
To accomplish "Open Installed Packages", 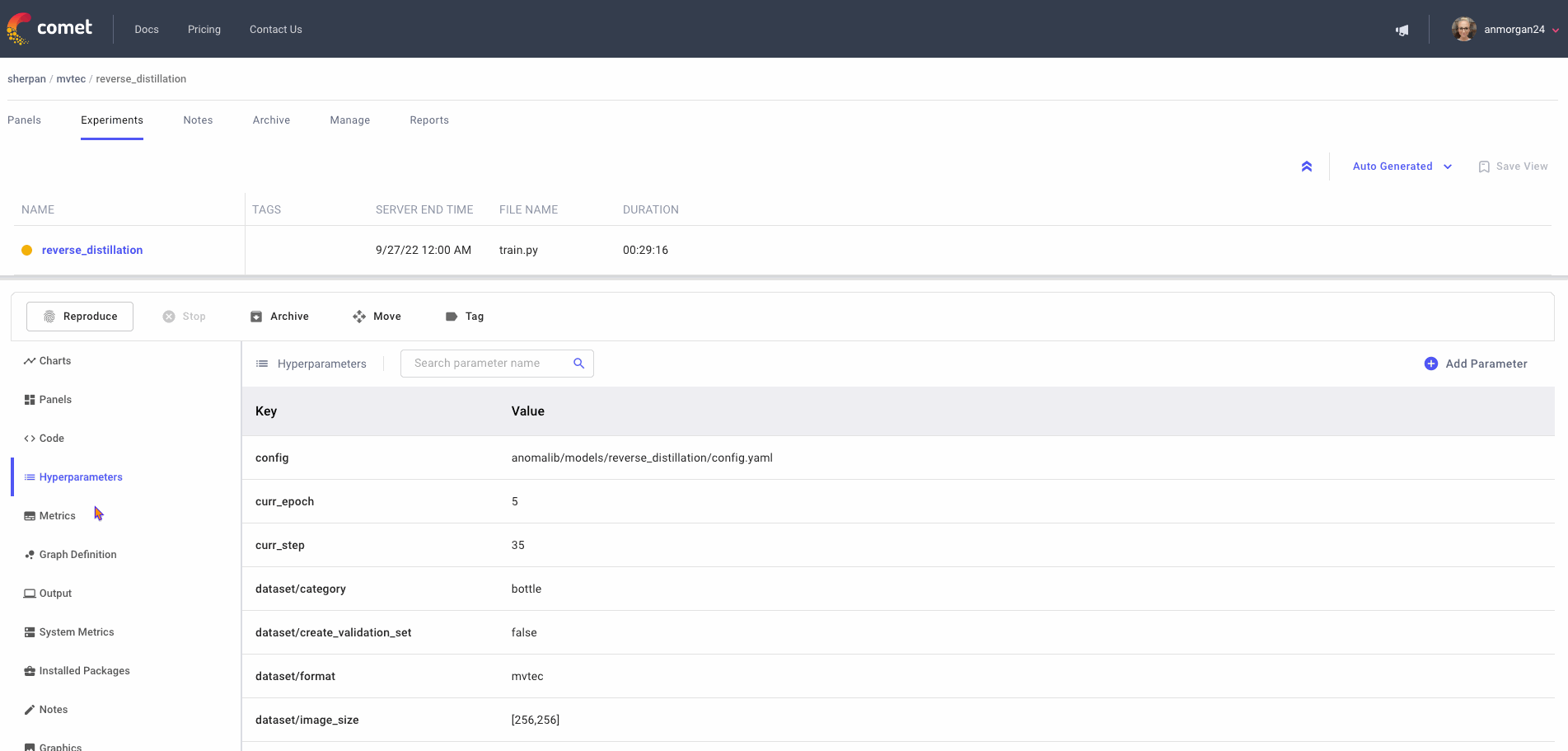I will 77,671.
